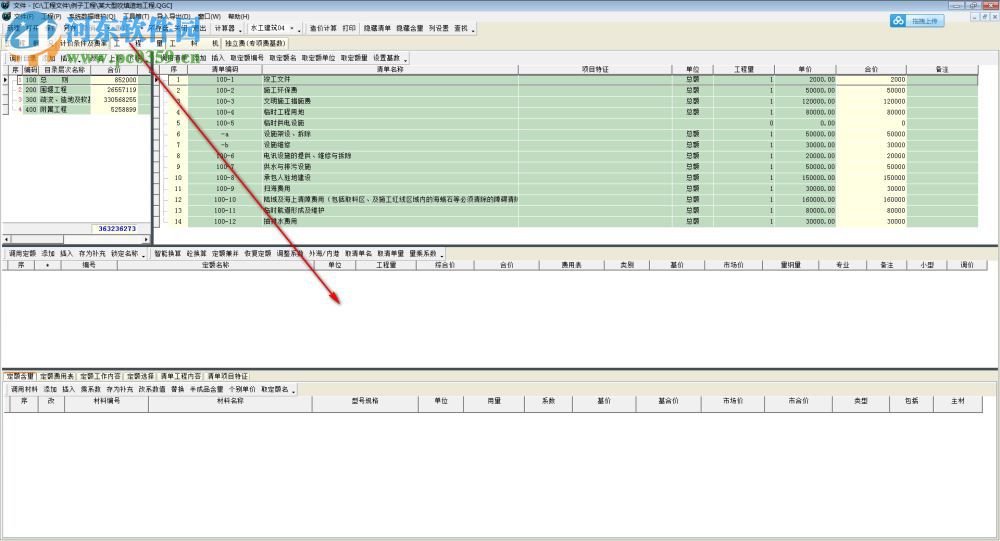Select the cell 100-3 in the list
1000x541 pixels.
[x=224, y=101]
